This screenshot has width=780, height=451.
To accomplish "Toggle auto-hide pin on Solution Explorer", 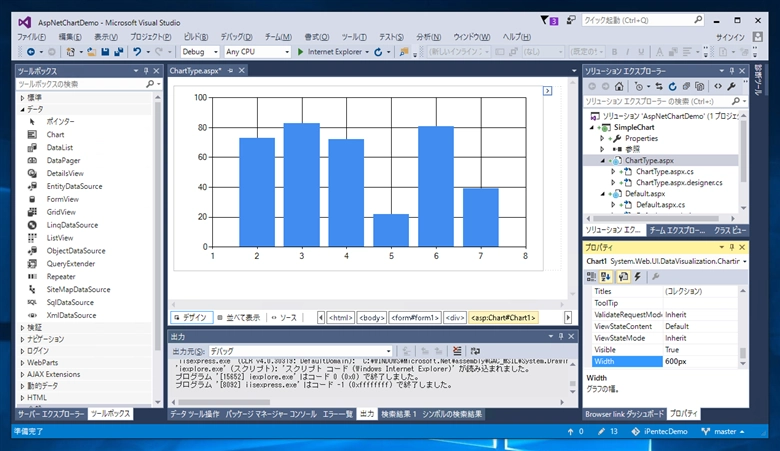I will [x=732, y=71].
